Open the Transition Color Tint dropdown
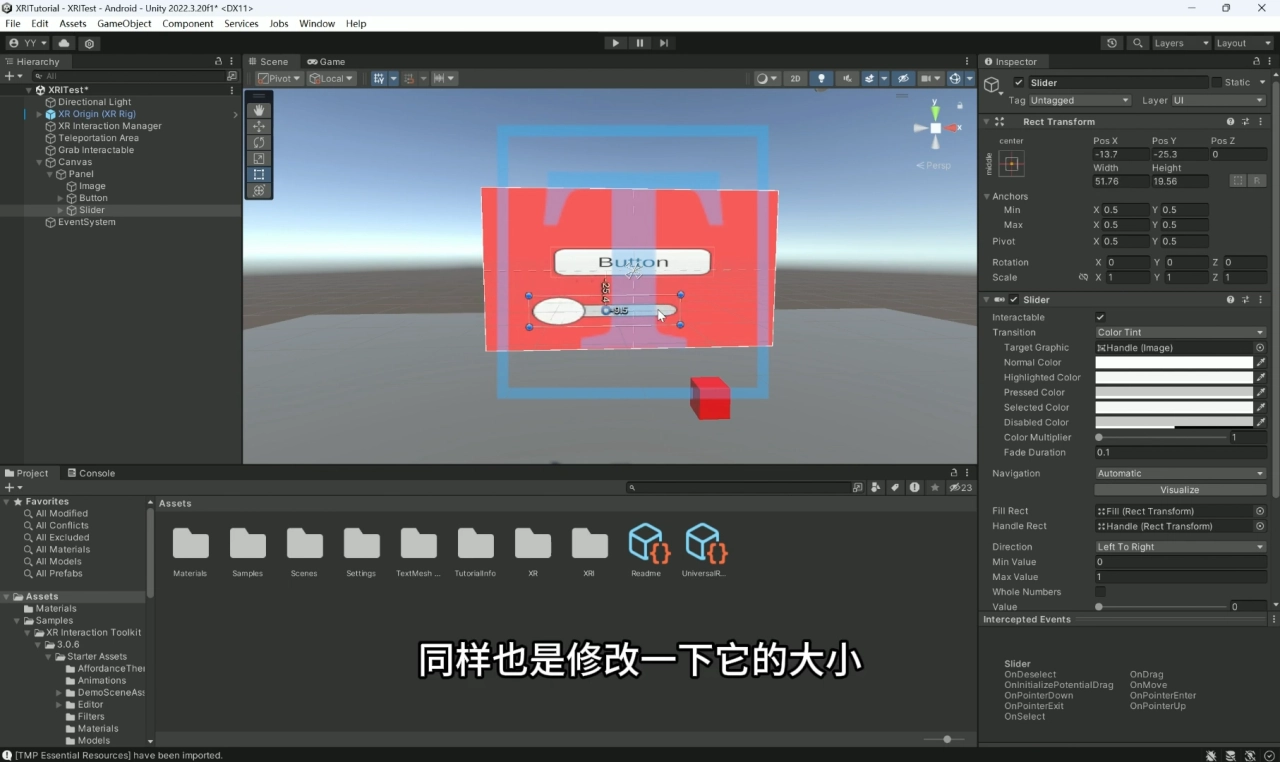 (x=1180, y=332)
